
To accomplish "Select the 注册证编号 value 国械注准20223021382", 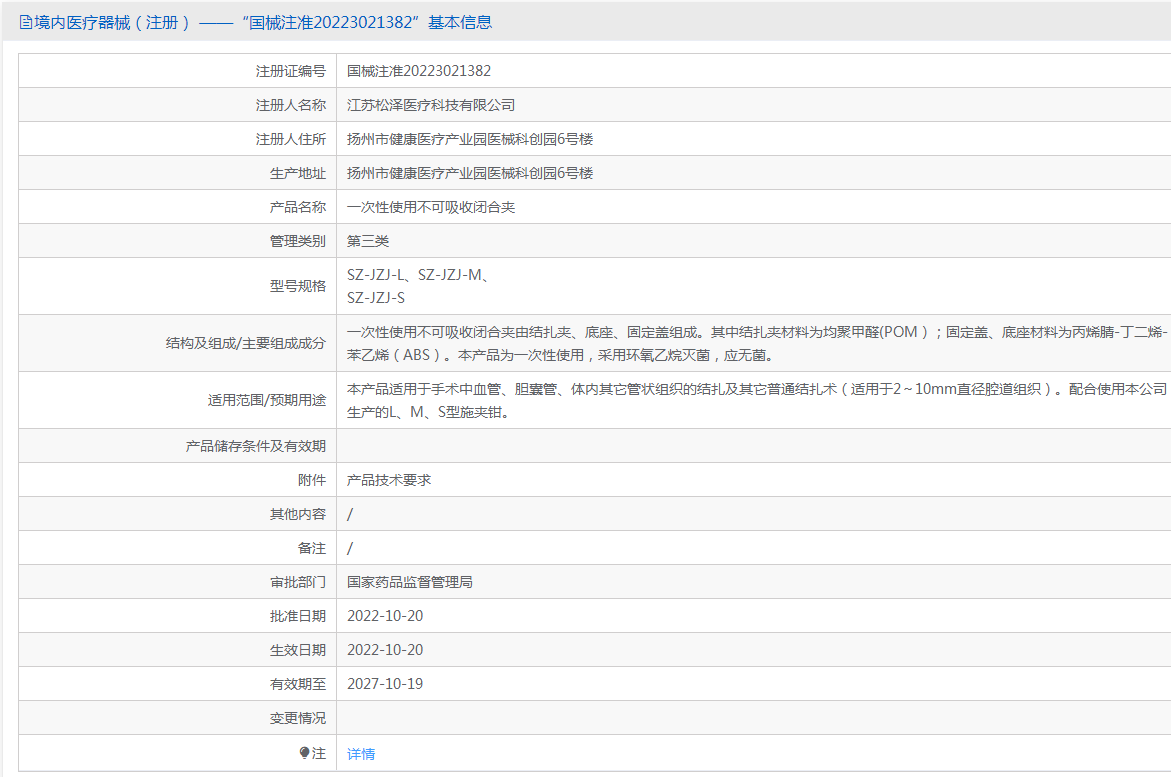I will coord(419,71).
